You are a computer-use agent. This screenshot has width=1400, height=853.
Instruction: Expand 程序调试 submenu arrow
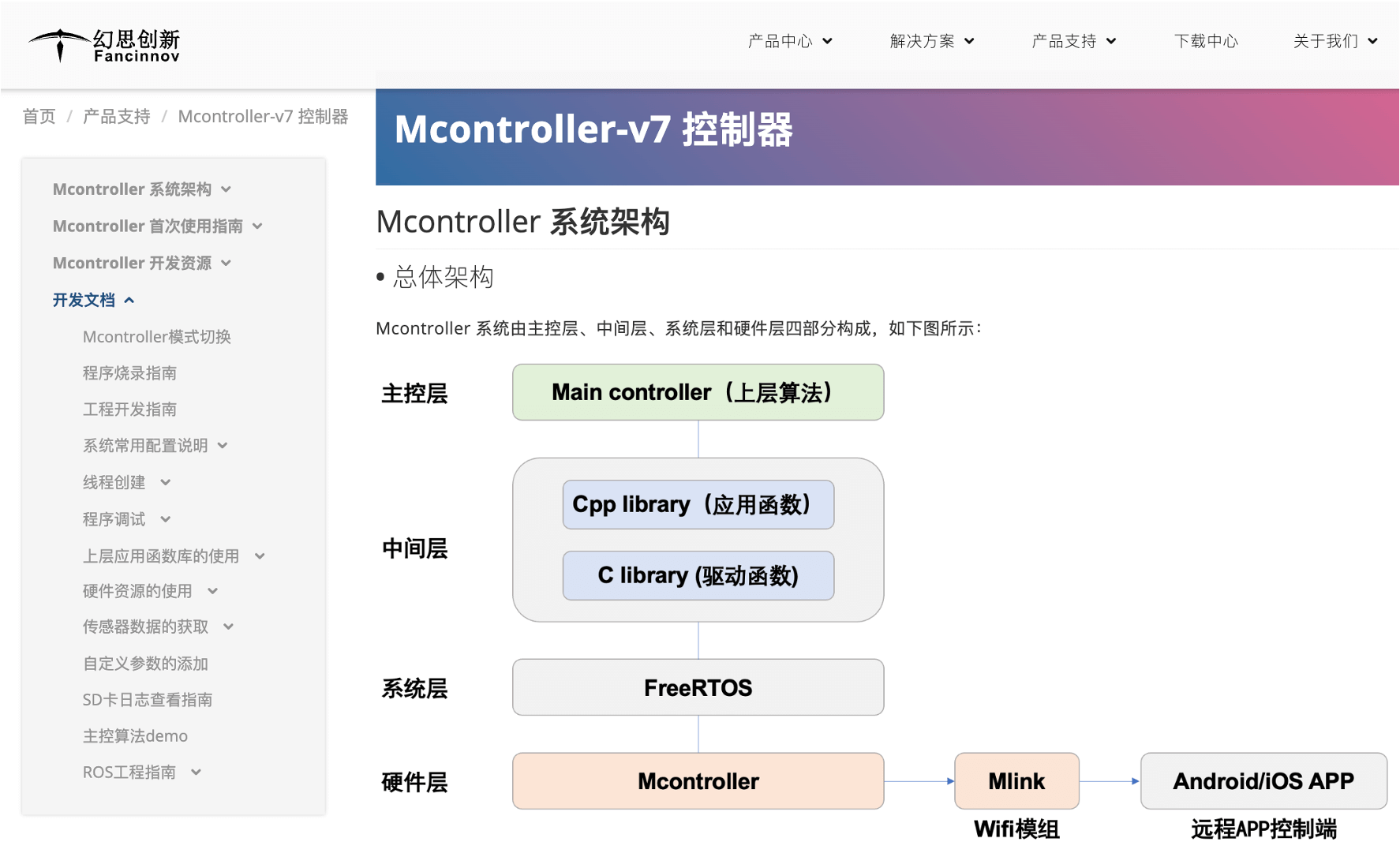pyautogui.click(x=165, y=519)
